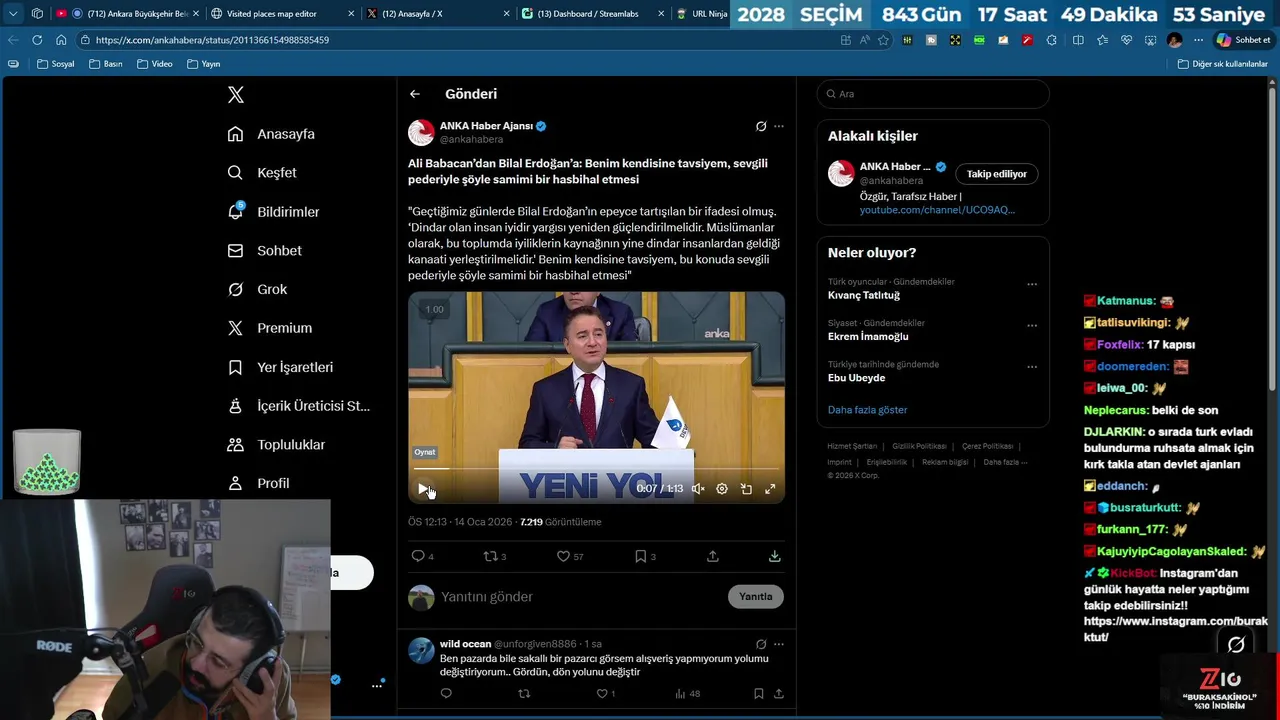1280x720 pixels.
Task: Like wild ocean's reply
Action: (605, 693)
